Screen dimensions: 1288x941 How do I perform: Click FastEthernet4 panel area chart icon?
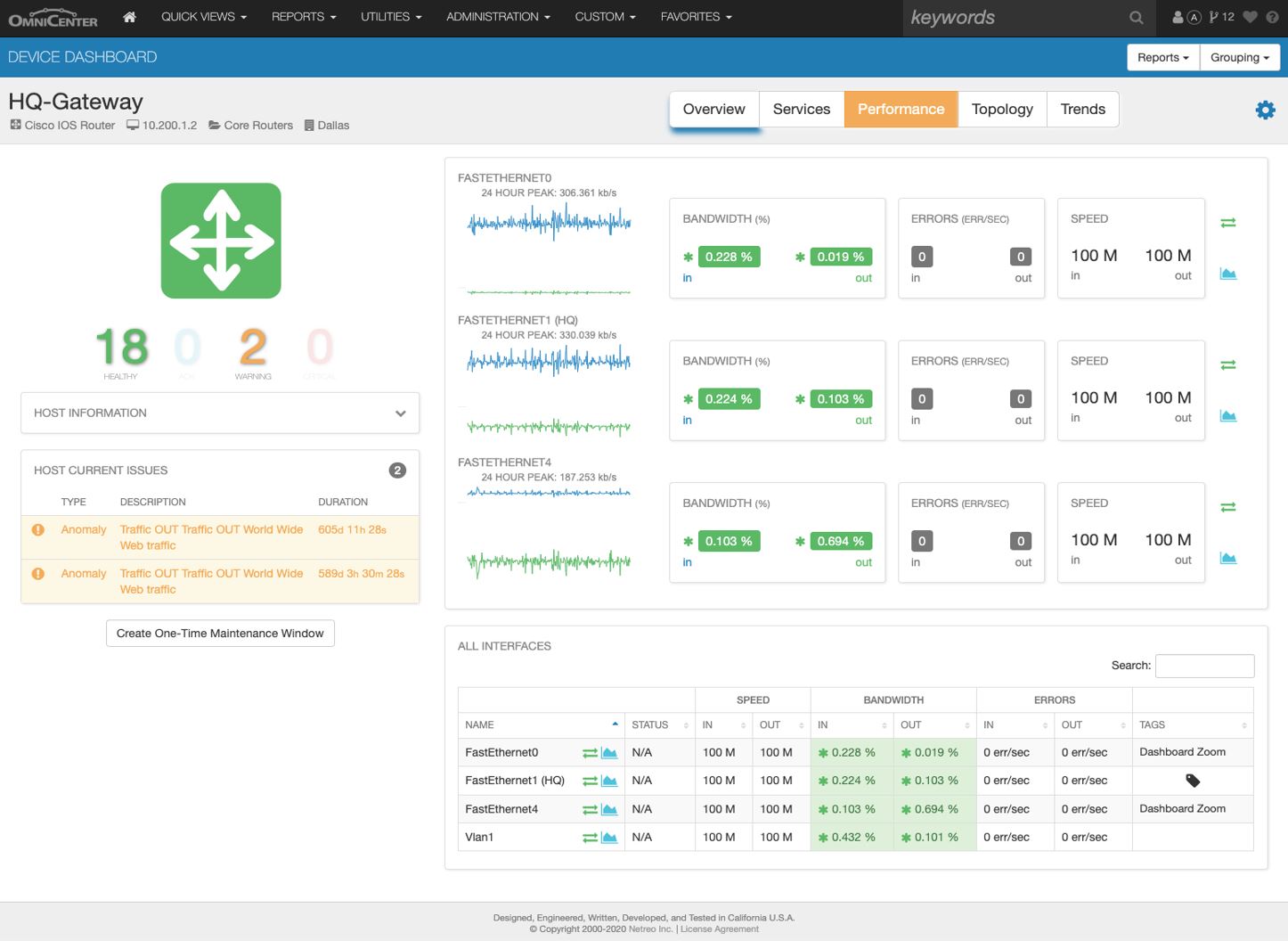coord(1227,558)
